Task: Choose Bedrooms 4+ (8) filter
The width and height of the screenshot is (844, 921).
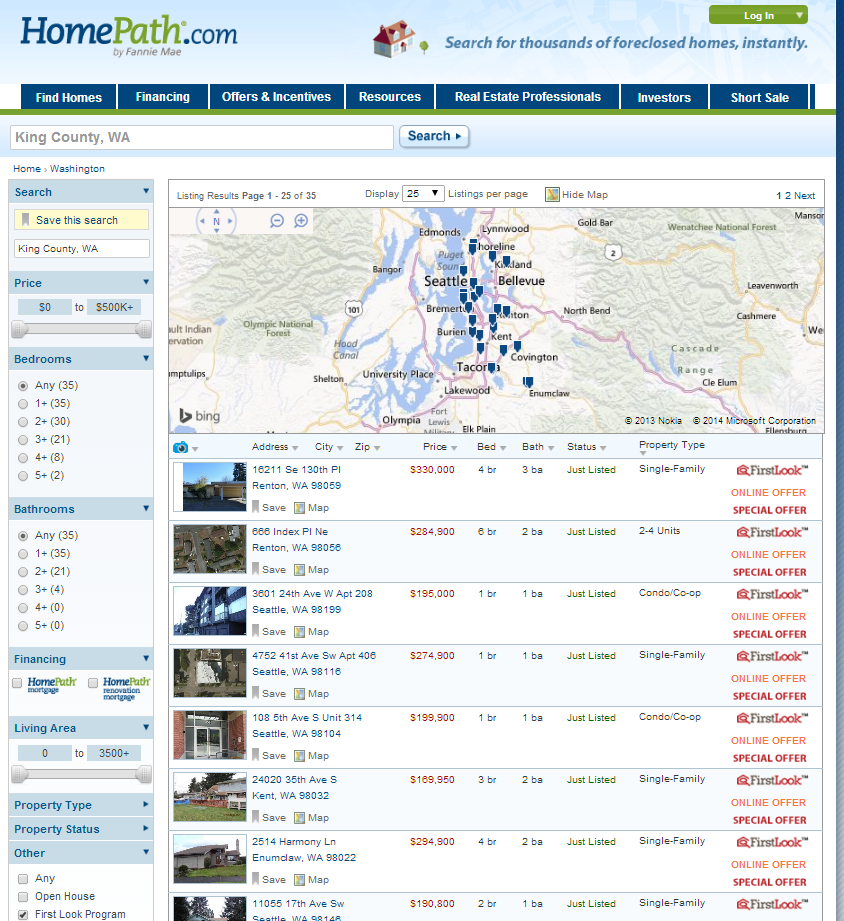Action: click(23, 458)
